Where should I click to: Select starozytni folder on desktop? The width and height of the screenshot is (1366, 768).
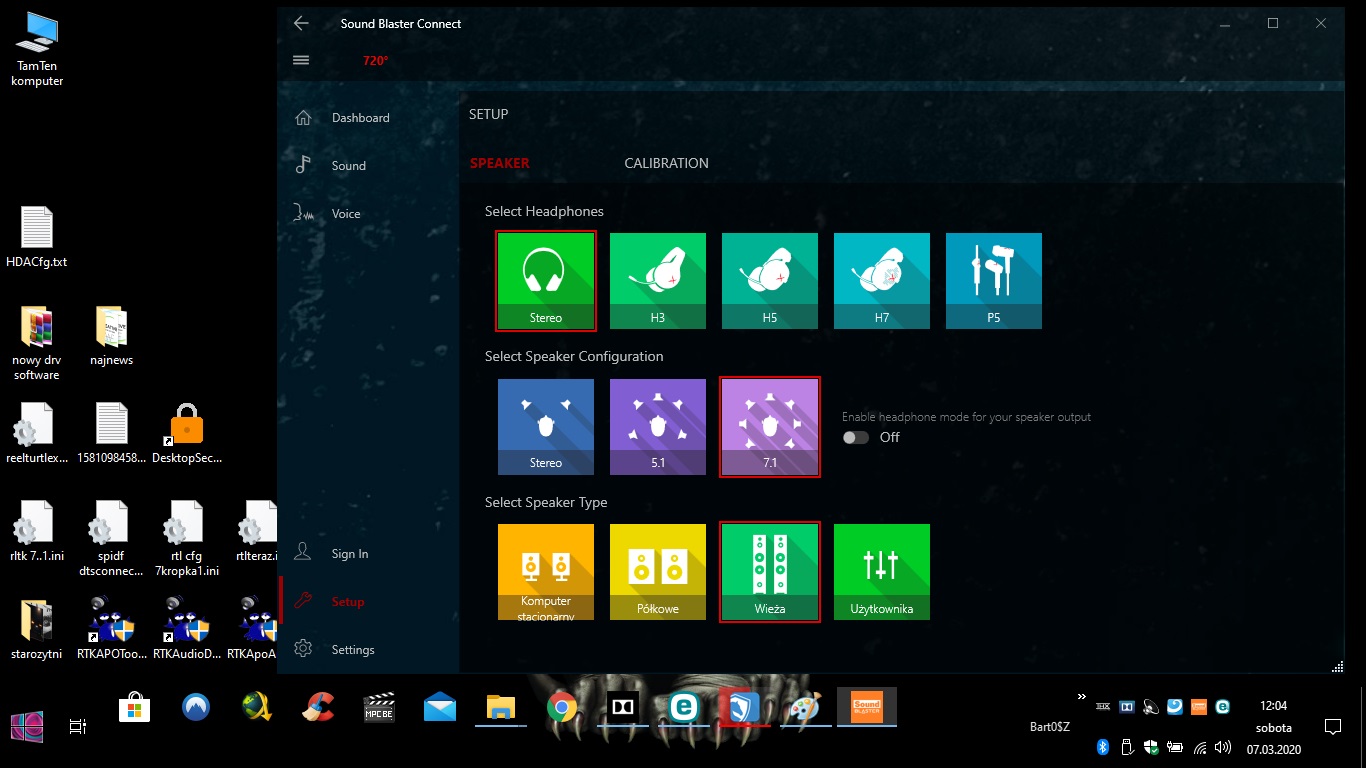pyautogui.click(x=37, y=631)
